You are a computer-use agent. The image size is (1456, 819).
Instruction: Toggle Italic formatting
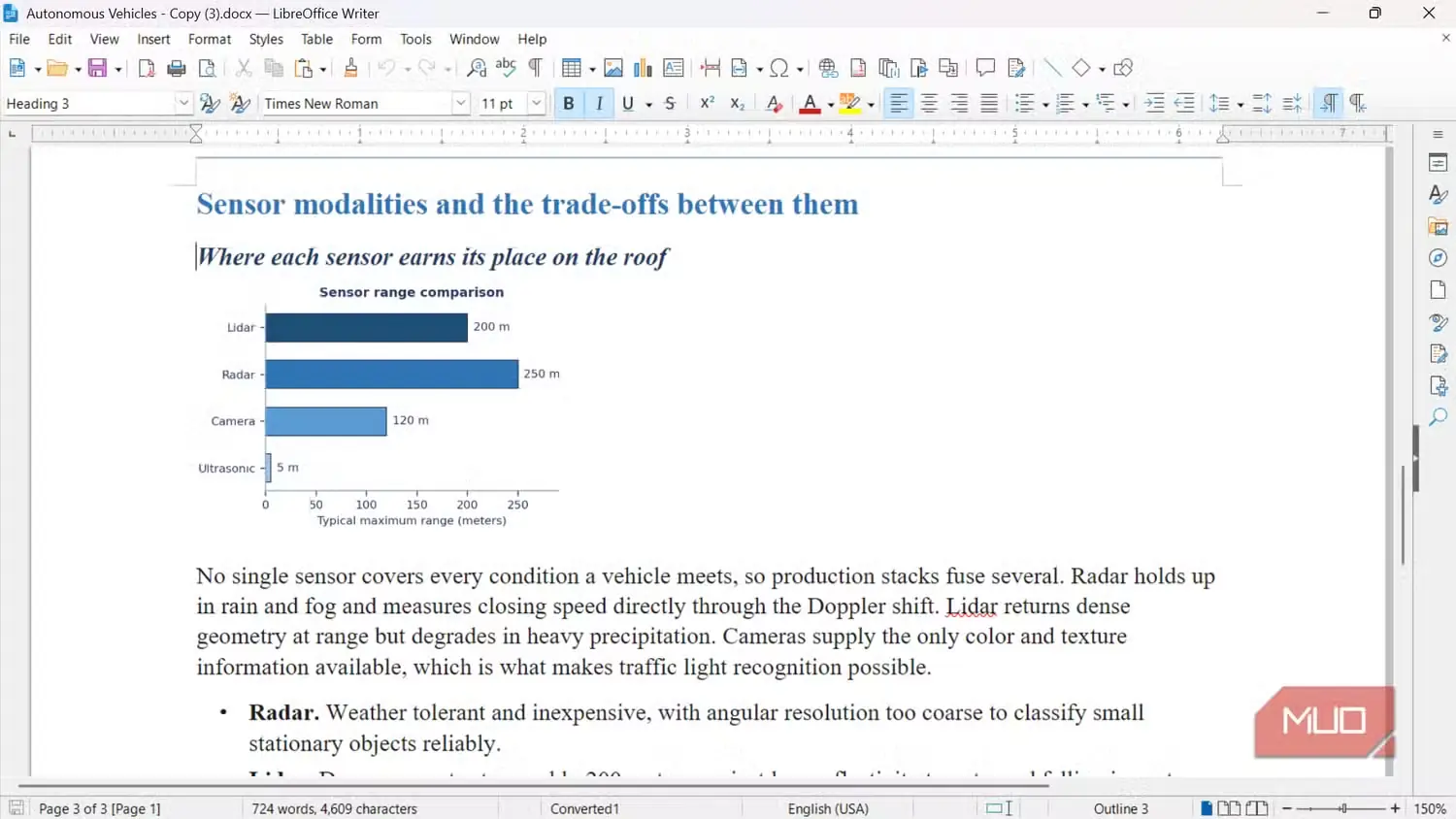point(600,104)
